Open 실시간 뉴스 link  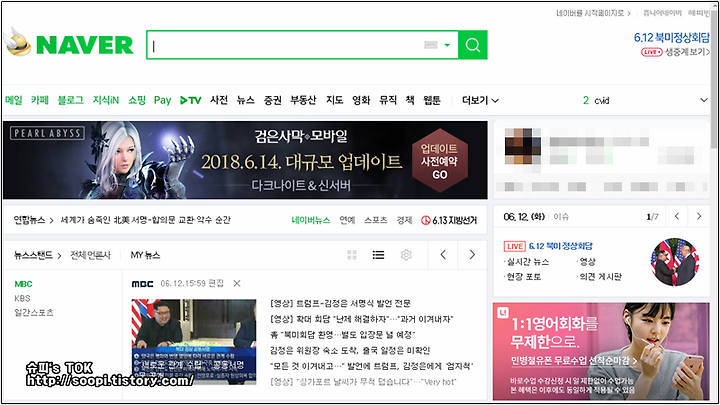[528, 262]
